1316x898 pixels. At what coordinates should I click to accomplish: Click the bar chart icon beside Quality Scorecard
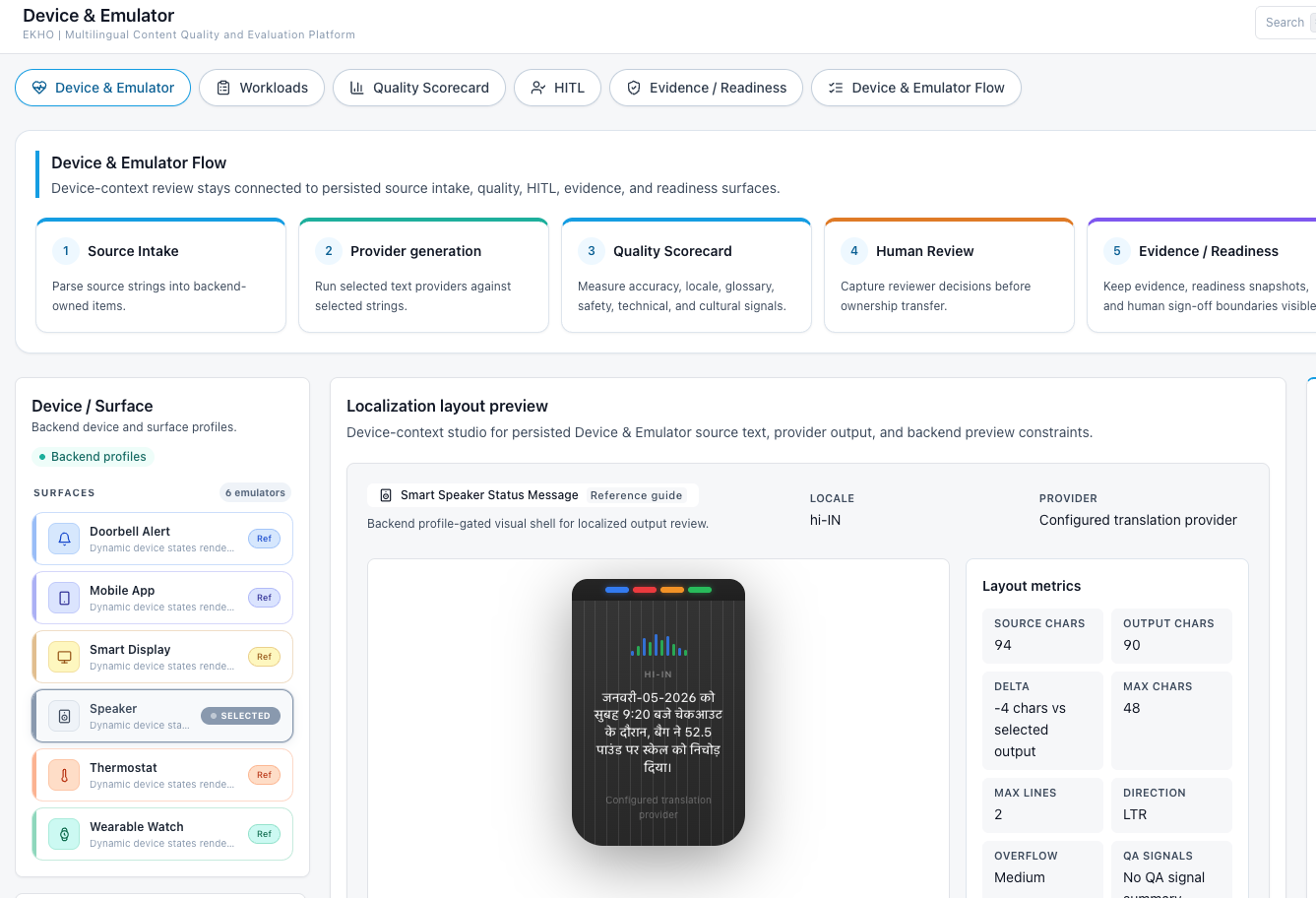[357, 88]
